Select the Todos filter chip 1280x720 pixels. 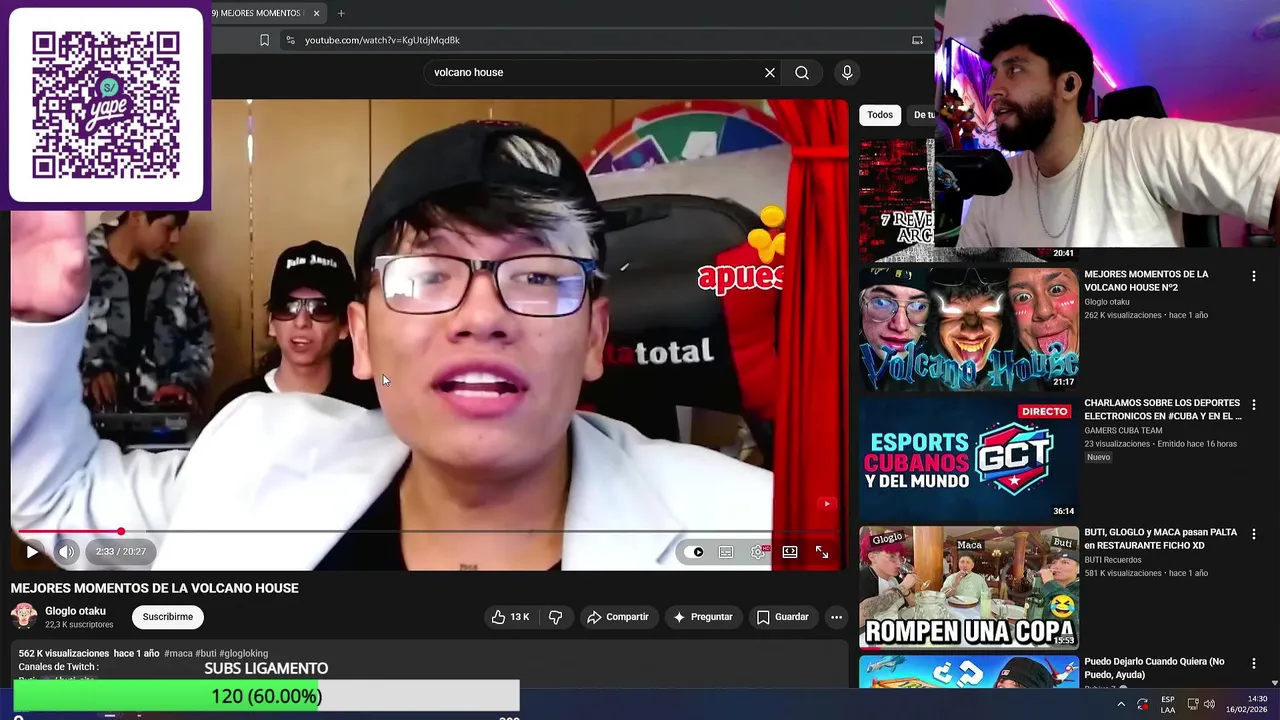coord(880,115)
